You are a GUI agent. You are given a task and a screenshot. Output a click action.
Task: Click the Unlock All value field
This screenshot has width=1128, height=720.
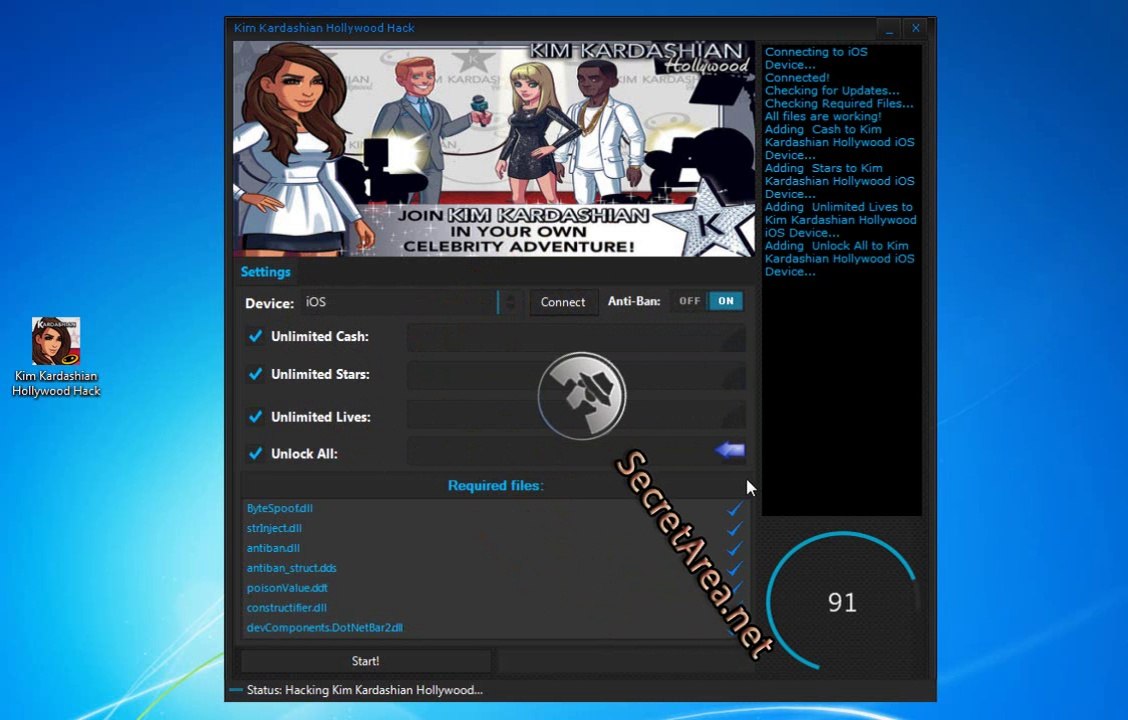576,451
